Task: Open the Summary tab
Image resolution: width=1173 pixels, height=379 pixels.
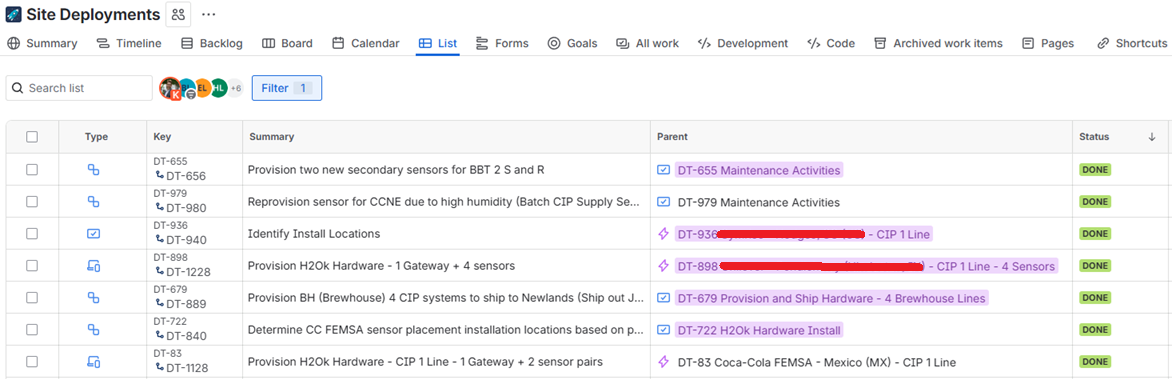Action: point(42,43)
